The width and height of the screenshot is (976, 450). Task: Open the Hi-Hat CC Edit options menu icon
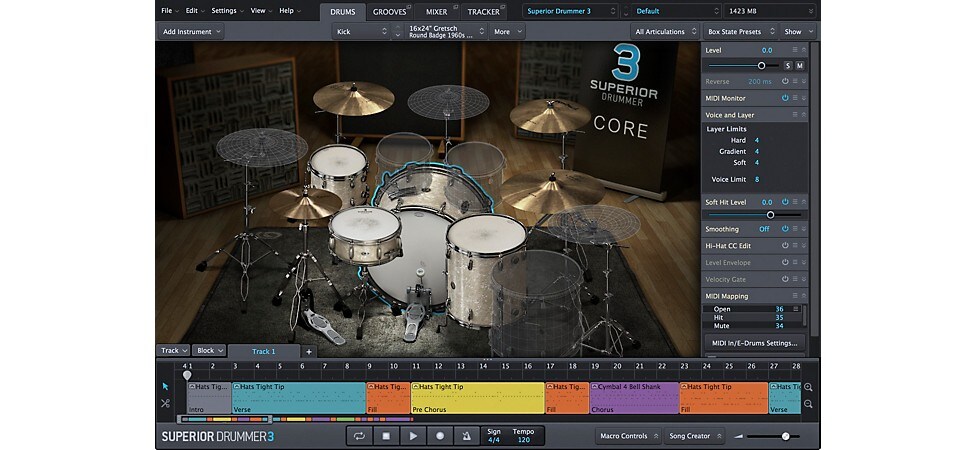795,246
